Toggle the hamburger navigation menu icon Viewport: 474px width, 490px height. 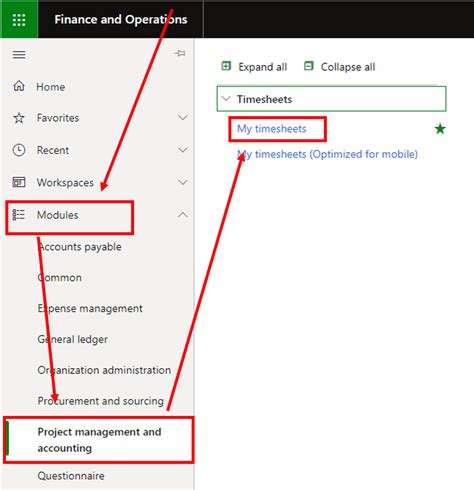click(x=19, y=54)
